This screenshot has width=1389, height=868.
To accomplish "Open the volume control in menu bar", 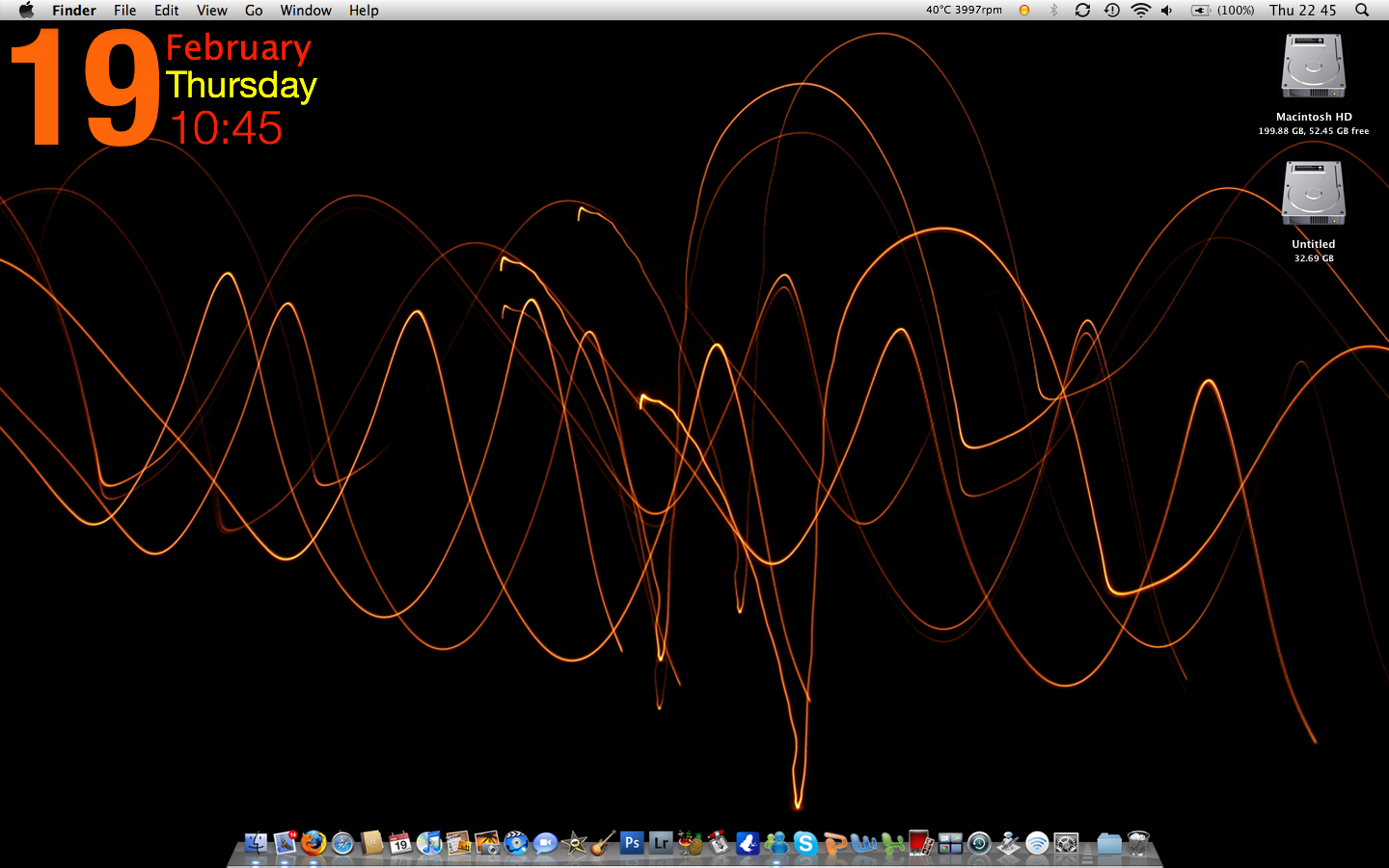I will (x=1167, y=10).
